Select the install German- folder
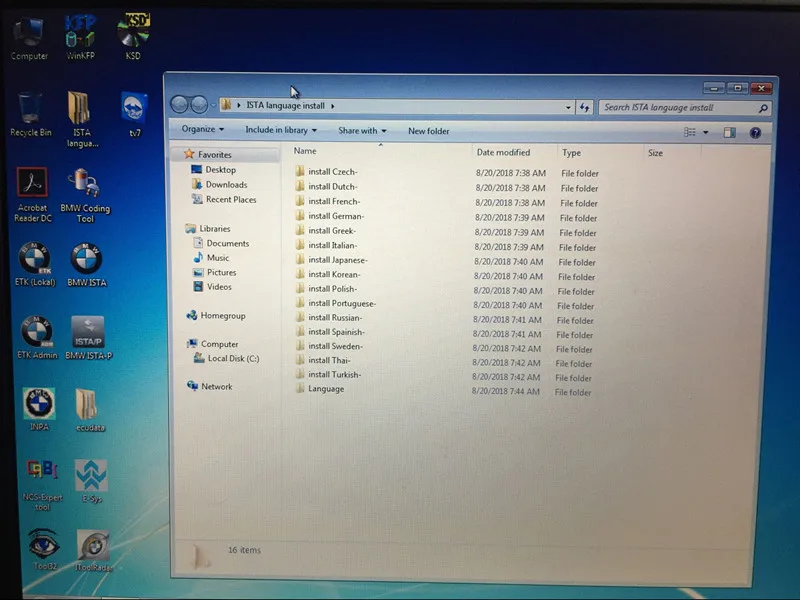The height and width of the screenshot is (600, 800). pos(336,216)
